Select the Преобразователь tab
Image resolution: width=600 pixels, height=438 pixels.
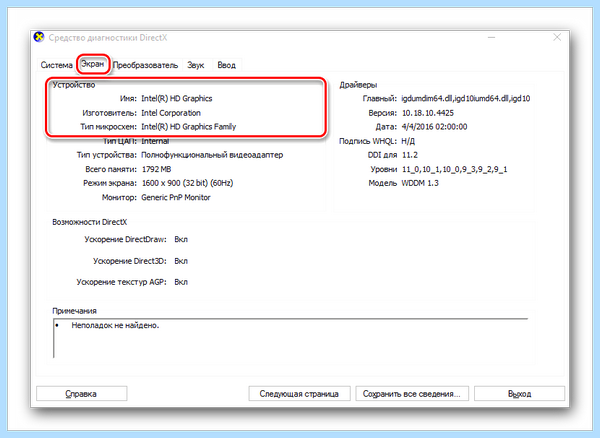[x=145, y=65]
